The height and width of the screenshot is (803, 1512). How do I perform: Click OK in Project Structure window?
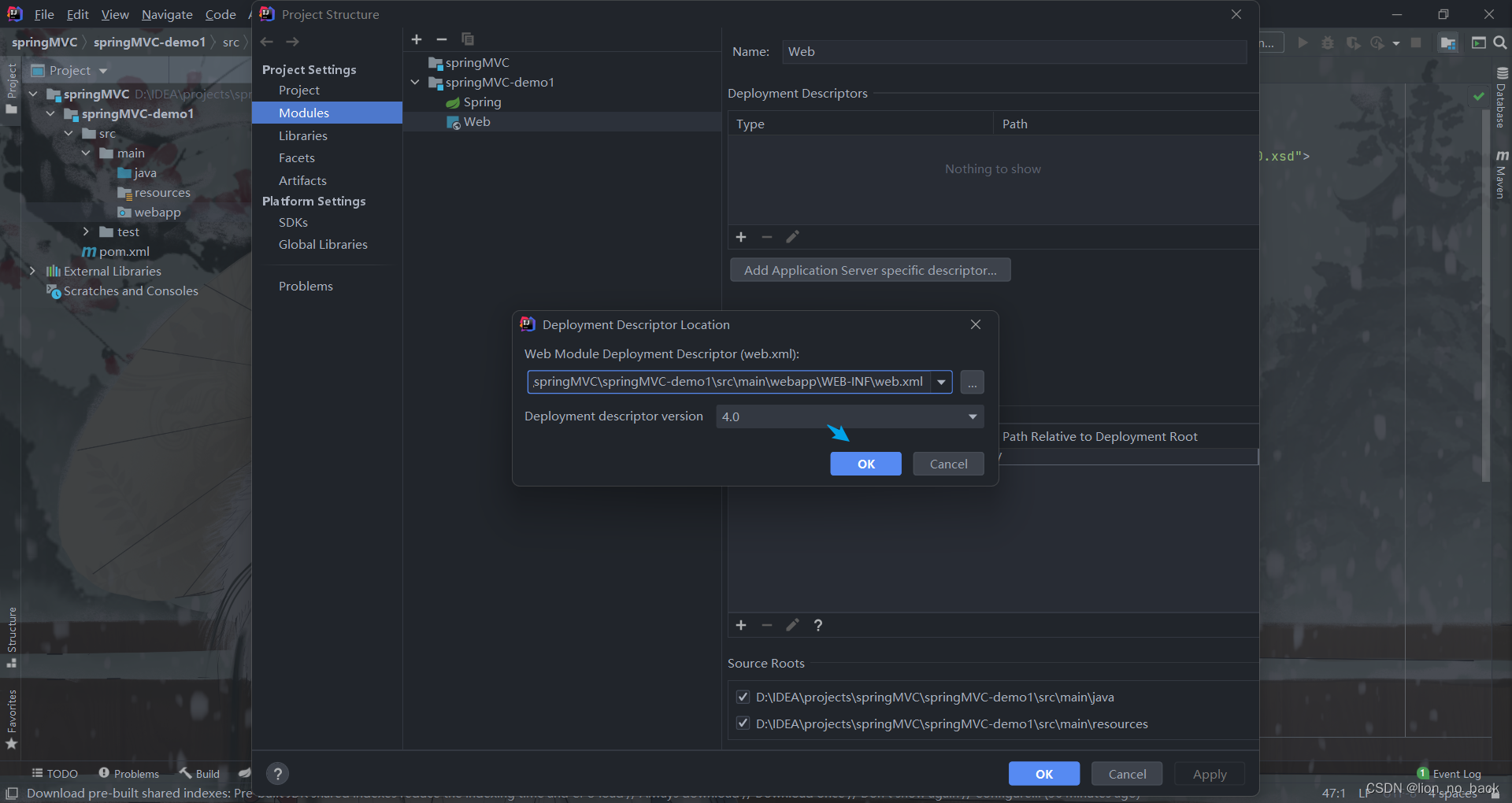click(1044, 774)
